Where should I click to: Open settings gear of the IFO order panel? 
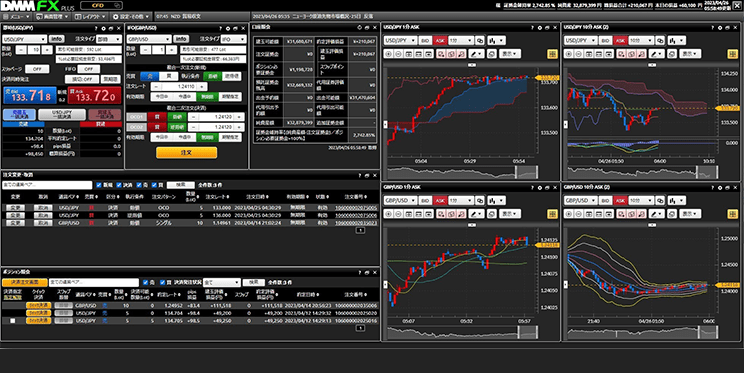tap(228, 28)
